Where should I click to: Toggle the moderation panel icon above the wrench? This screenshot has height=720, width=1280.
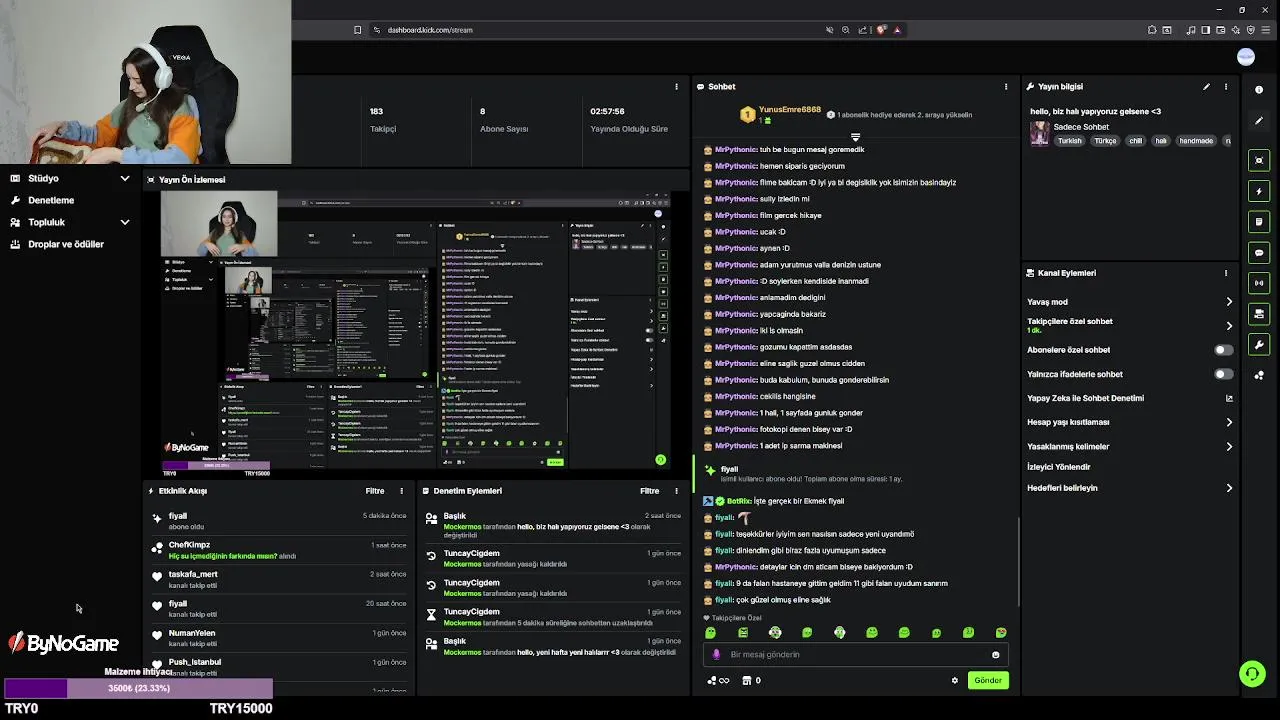(x=1259, y=314)
